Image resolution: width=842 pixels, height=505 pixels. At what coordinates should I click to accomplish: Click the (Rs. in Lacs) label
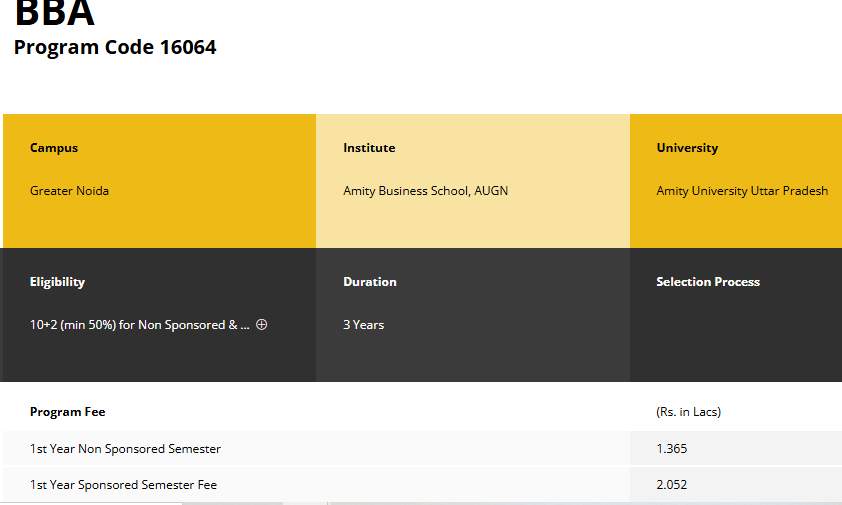click(x=688, y=412)
